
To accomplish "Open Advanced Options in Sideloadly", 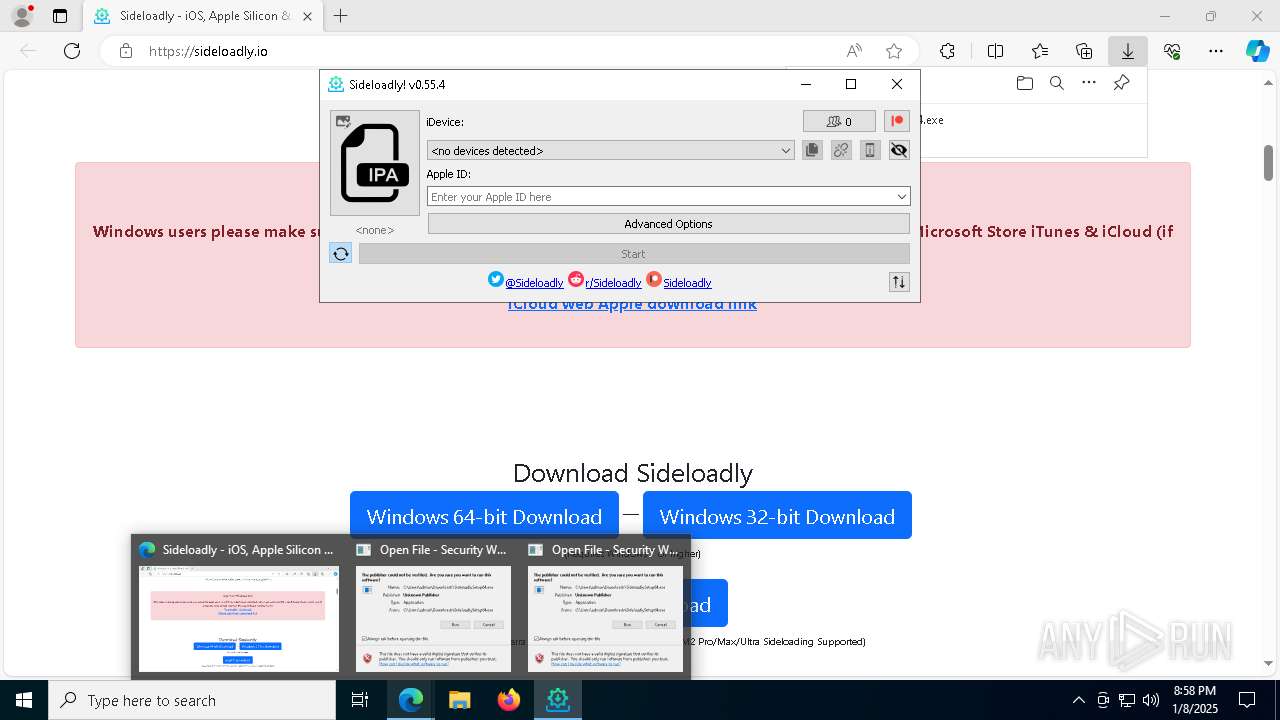I will coord(668,224).
